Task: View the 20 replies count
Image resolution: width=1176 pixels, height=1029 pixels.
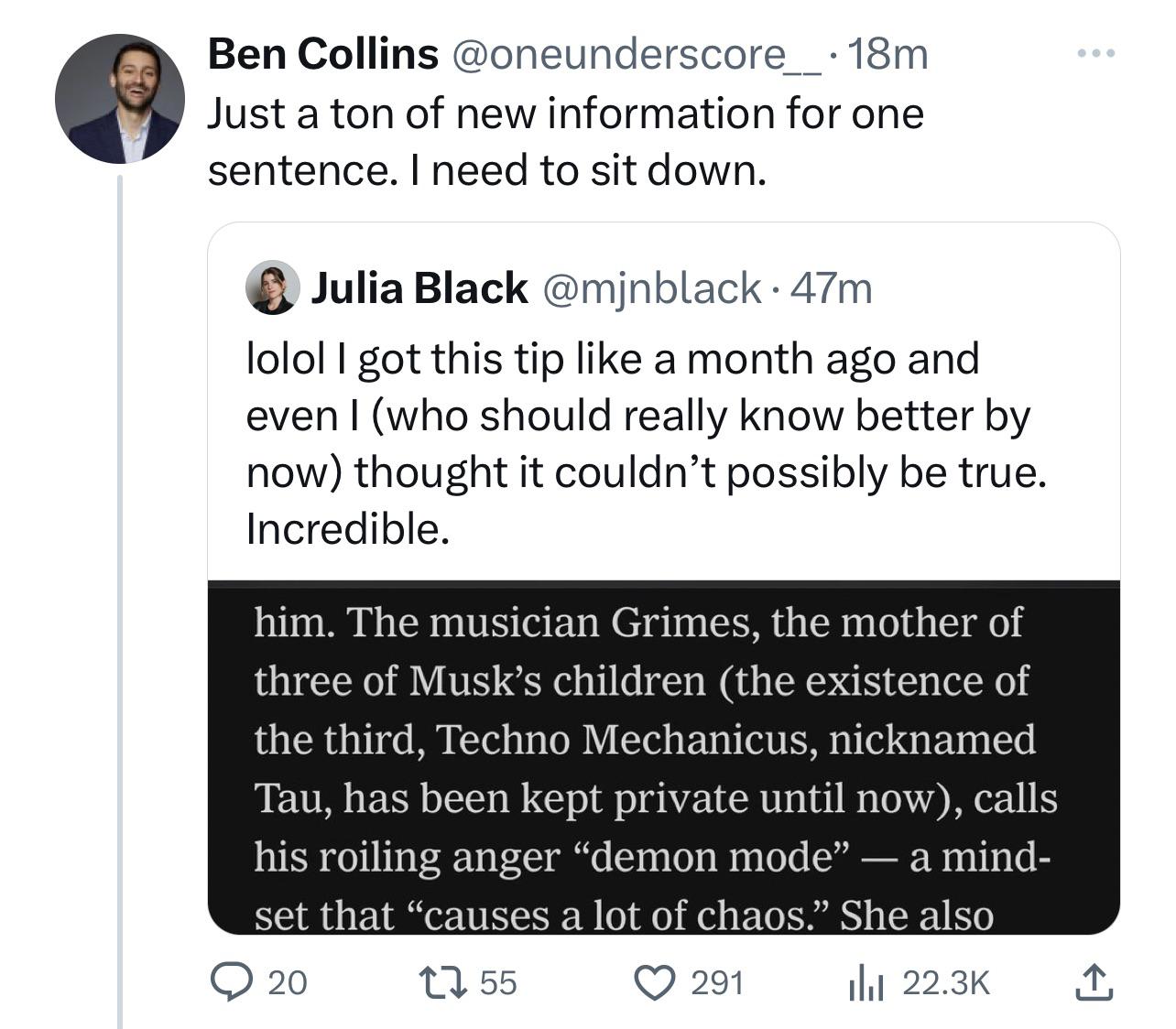Action: (x=288, y=983)
